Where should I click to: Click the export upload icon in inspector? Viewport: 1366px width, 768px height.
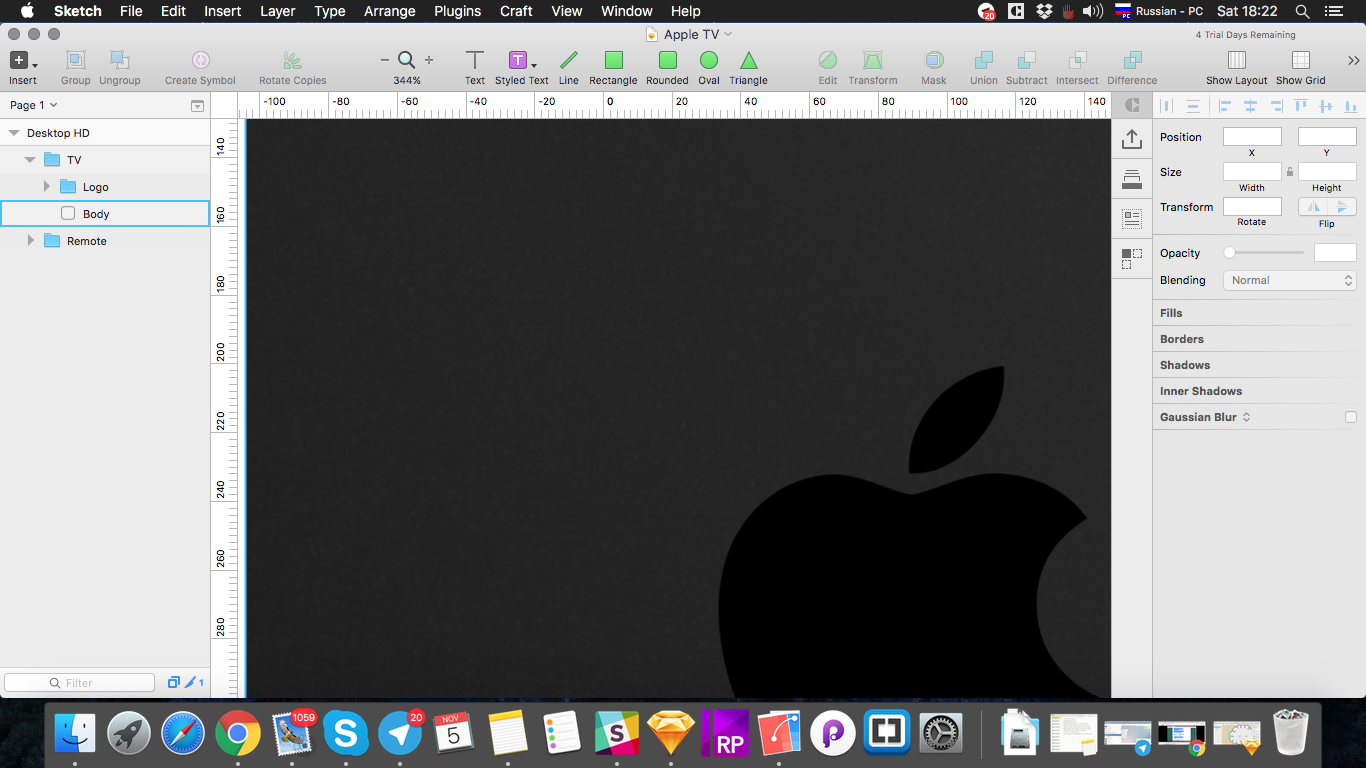click(1131, 139)
